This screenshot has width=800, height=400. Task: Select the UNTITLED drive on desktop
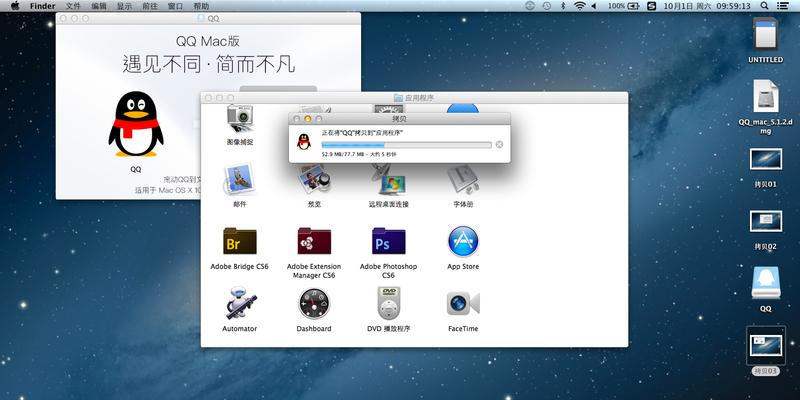click(766, 34)
